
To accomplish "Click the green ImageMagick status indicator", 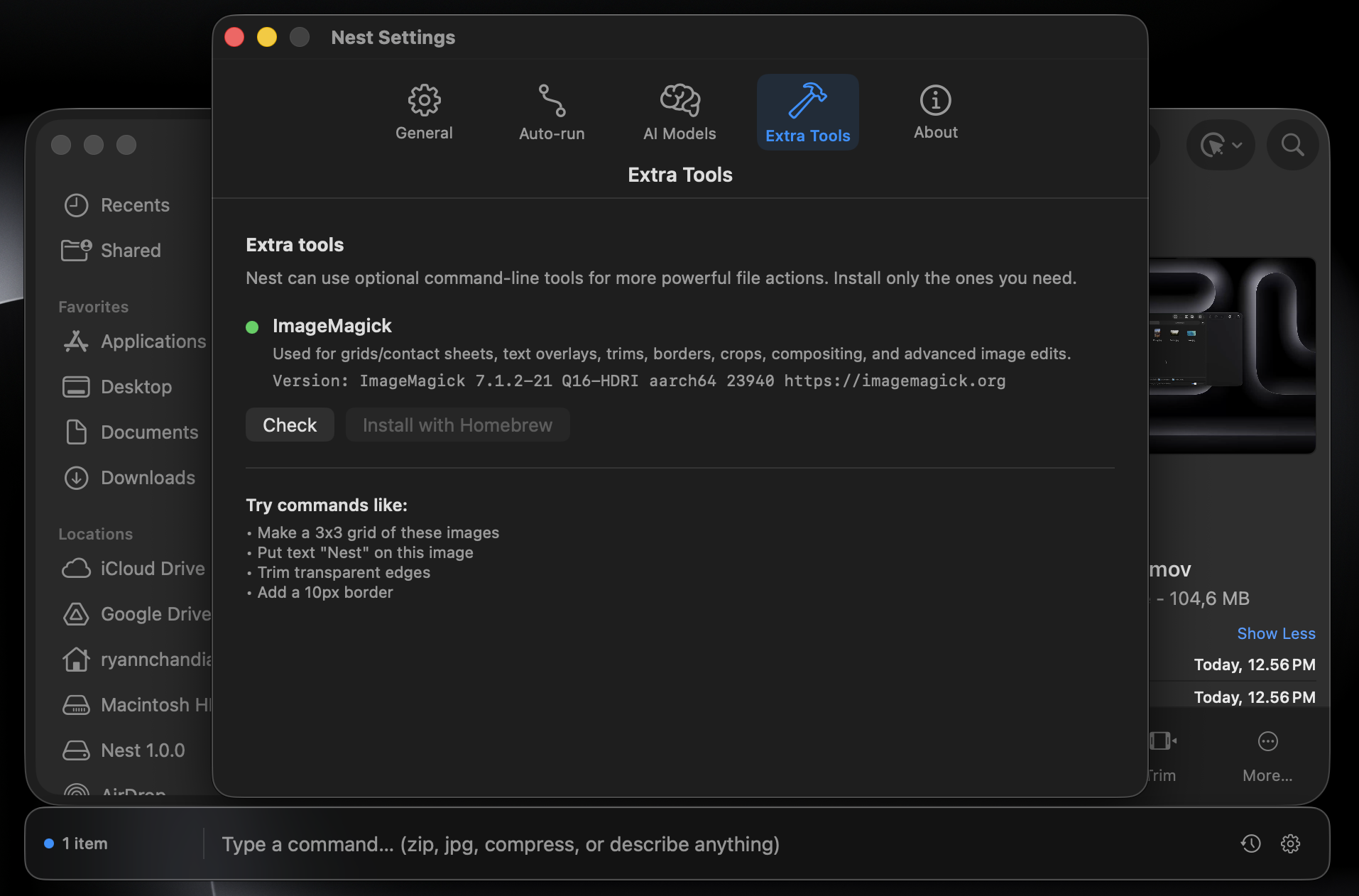I will (252, 327).
